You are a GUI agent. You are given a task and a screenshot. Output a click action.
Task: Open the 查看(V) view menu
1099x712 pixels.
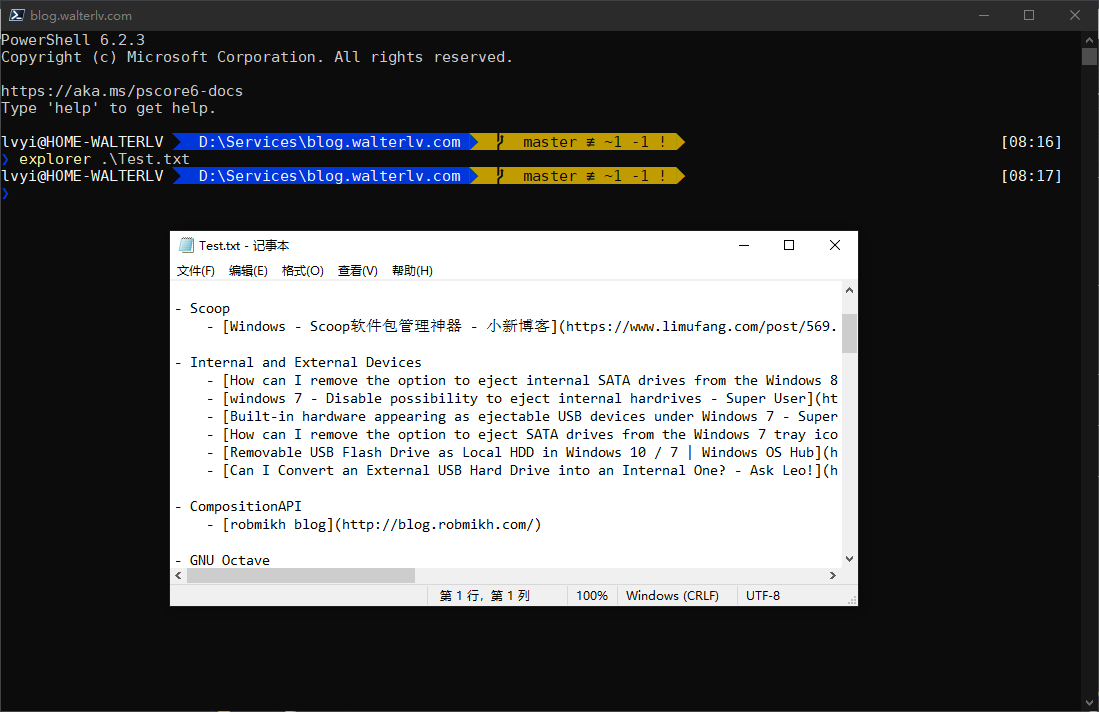[357, 271]
